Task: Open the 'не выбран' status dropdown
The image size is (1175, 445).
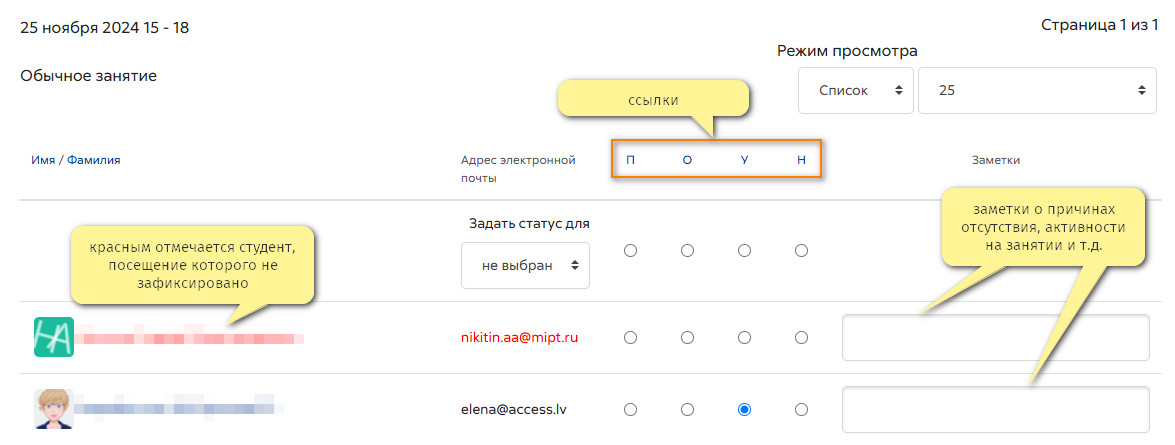Action: pyautogui.click(x=525, y=265)
